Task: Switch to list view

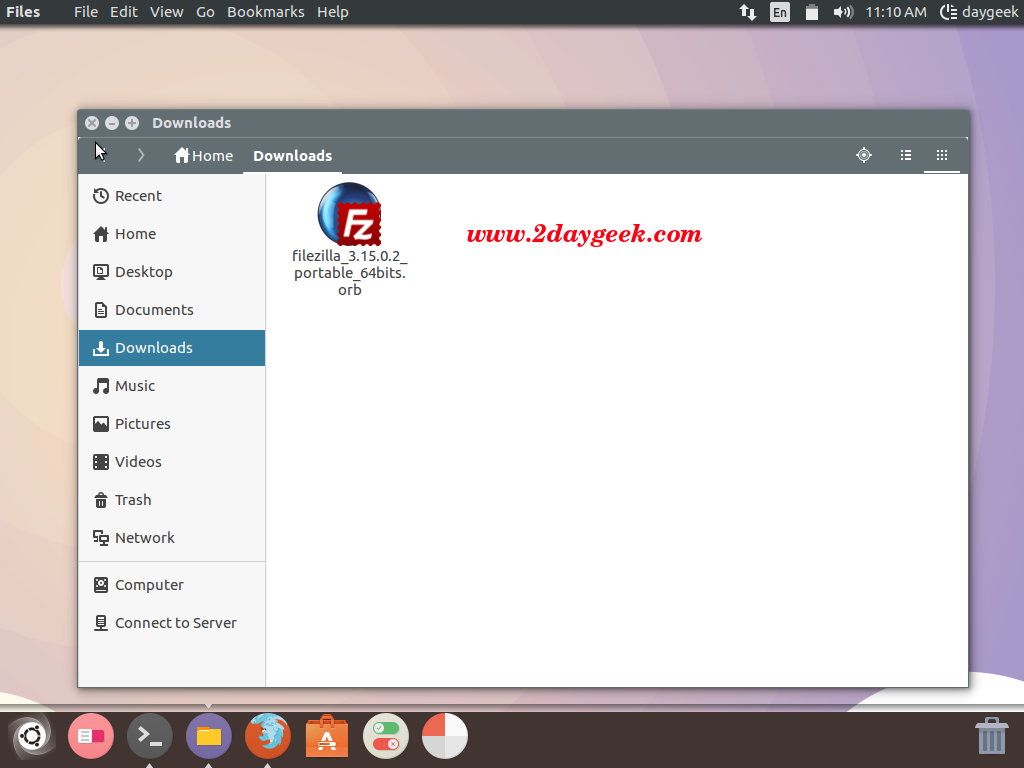Action: click(x=906, y=155)
